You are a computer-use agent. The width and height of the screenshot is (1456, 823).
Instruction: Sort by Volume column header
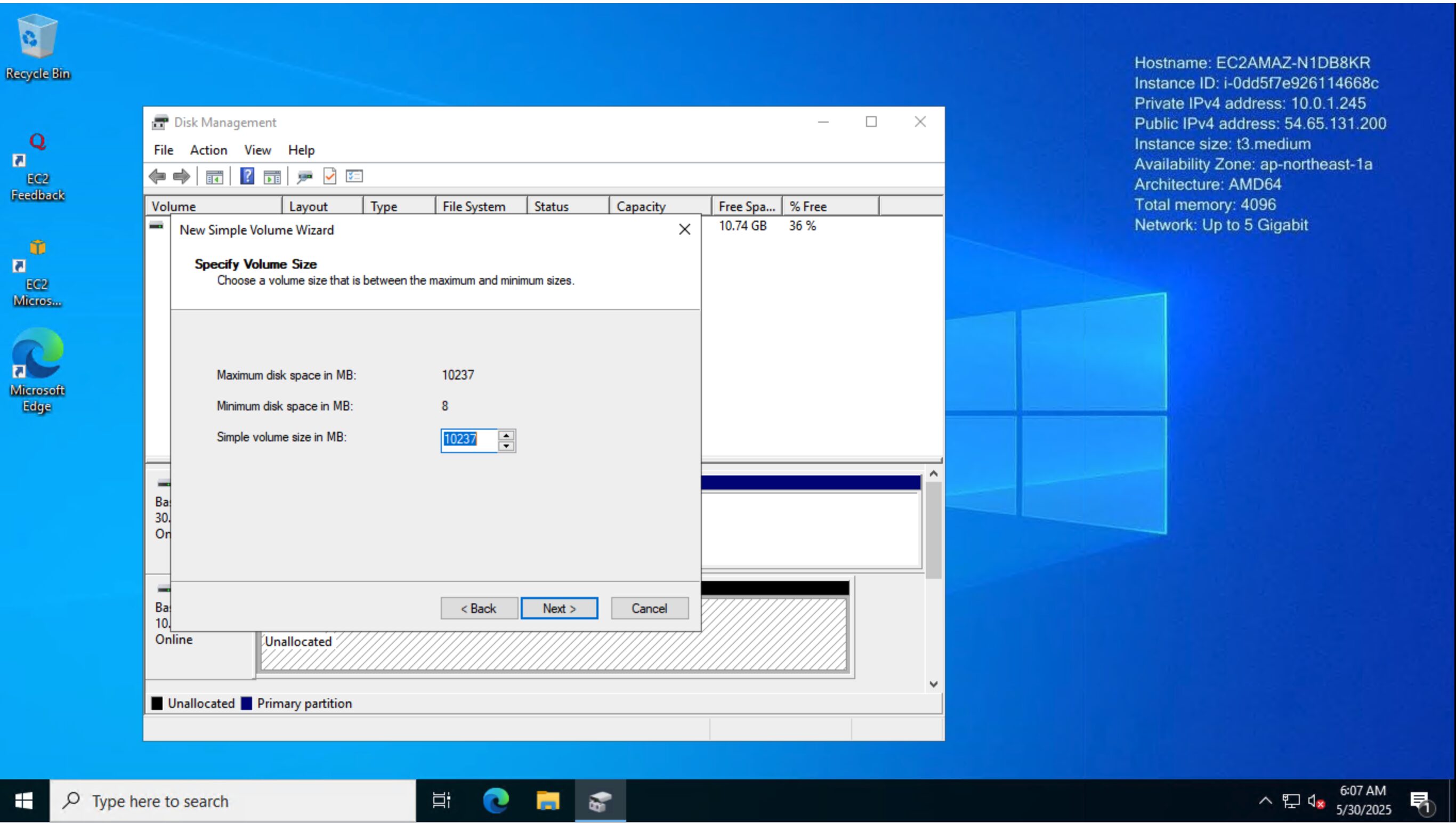[214, 206]
